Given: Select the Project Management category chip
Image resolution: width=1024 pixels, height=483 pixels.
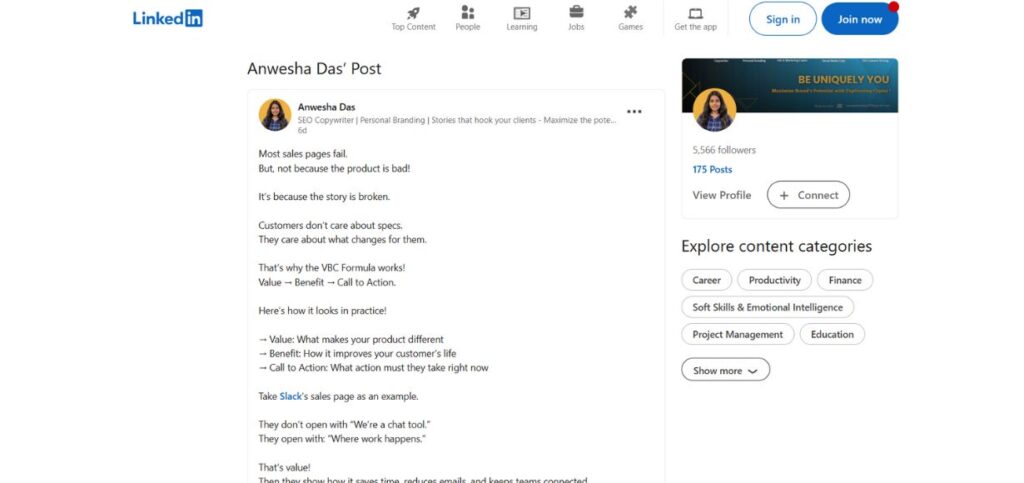Looking at the screenshot, I should (738, 334).
